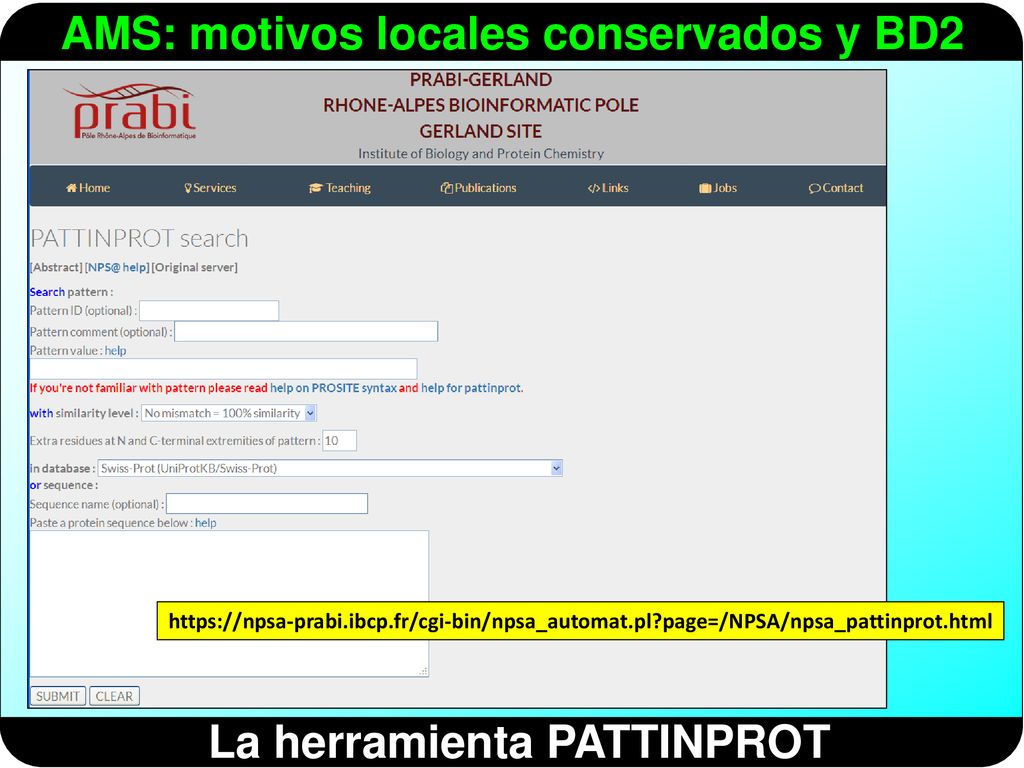Open the NPS@ help link
This screenshot has height=768, width=1024.
pyautogui.click(x=118, y=267)
